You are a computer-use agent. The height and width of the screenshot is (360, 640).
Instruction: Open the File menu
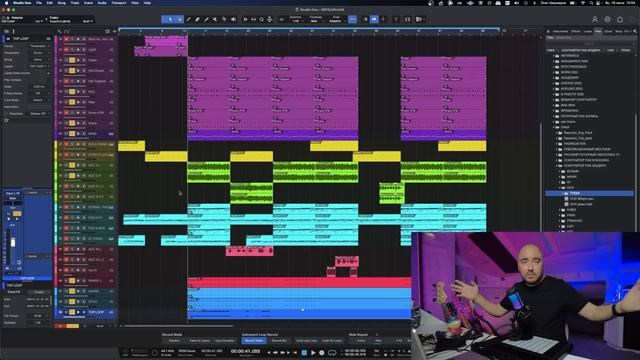click(39, 3)
